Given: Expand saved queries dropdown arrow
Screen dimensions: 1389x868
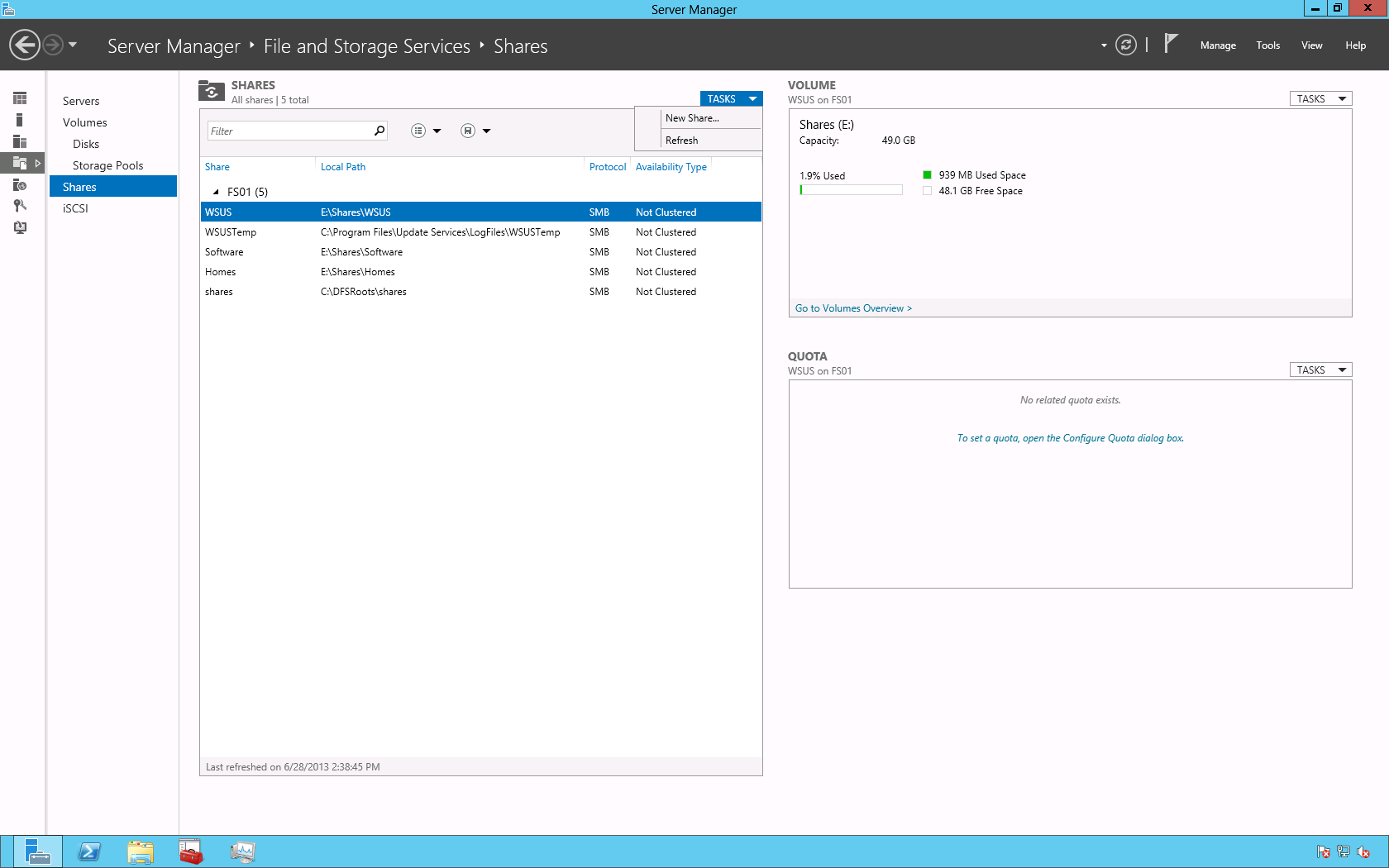Looking at the screenshot, I should coord(487,131).
